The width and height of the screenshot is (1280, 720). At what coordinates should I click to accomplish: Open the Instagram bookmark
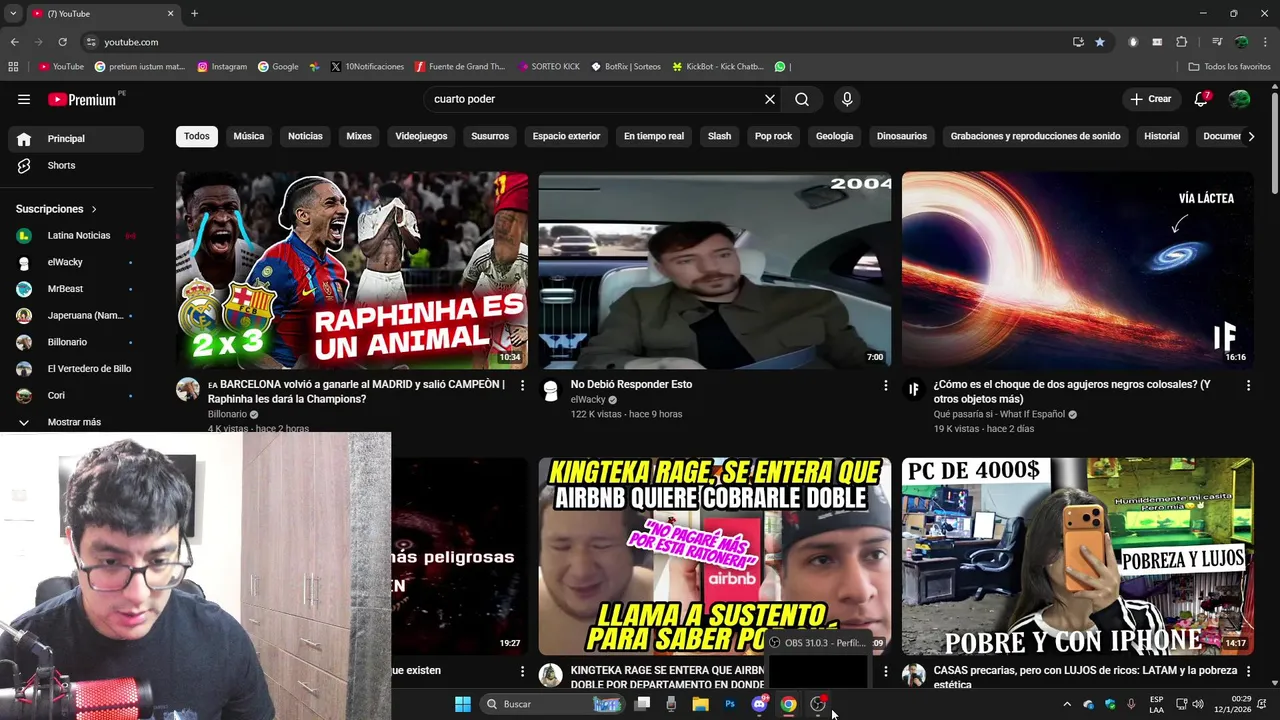point(222,67)
